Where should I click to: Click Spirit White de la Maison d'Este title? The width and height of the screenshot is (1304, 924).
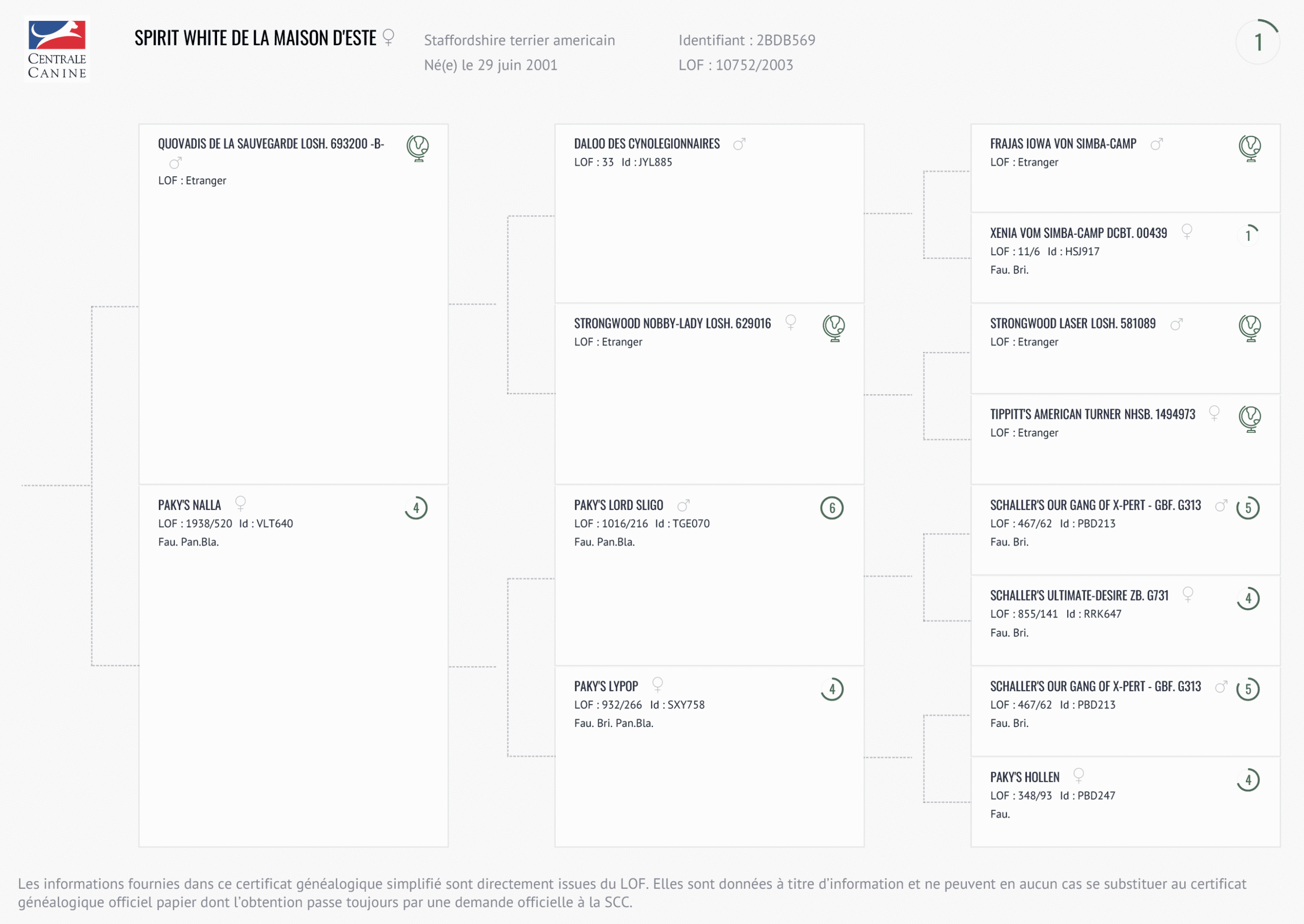[x=256, y=38]
